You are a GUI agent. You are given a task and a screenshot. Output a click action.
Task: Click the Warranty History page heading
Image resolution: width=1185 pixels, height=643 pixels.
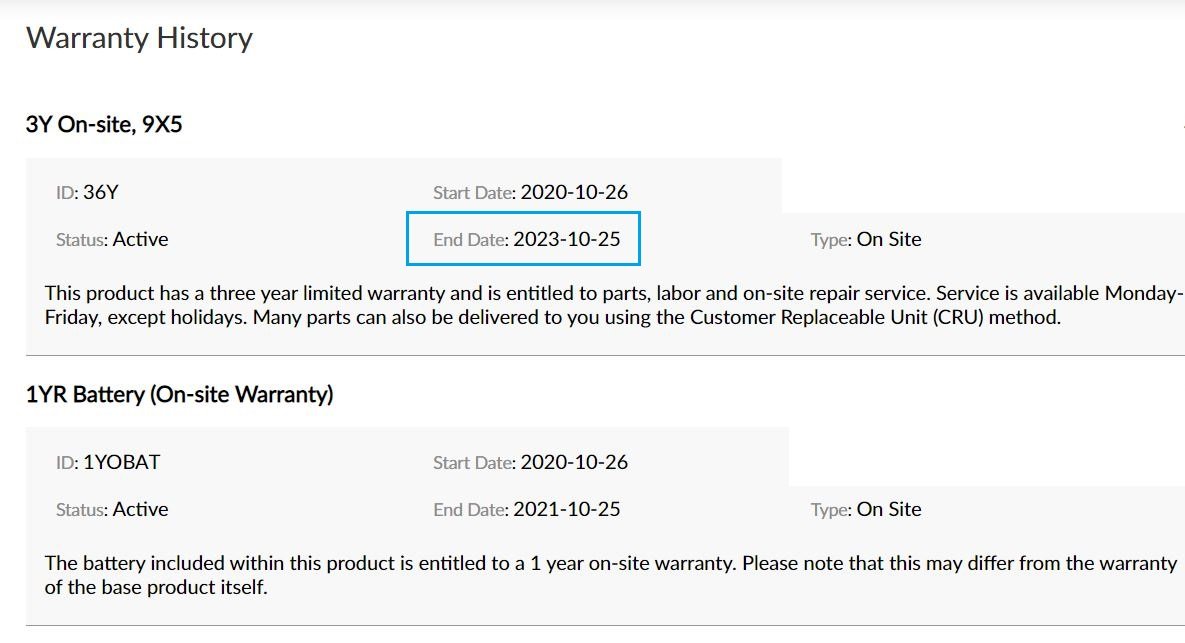139,38
